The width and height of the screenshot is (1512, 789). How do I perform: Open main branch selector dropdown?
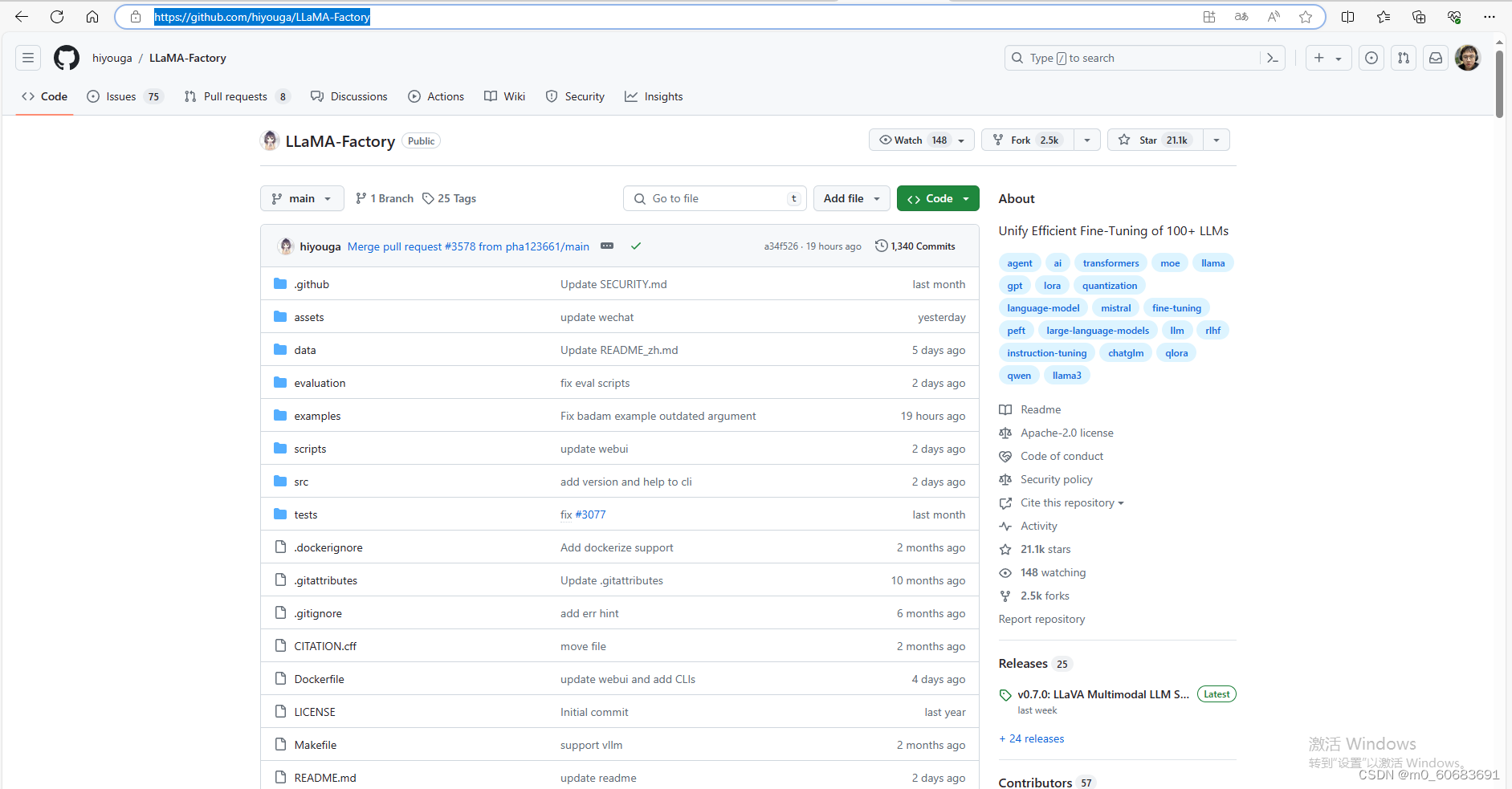coord(302,198)
